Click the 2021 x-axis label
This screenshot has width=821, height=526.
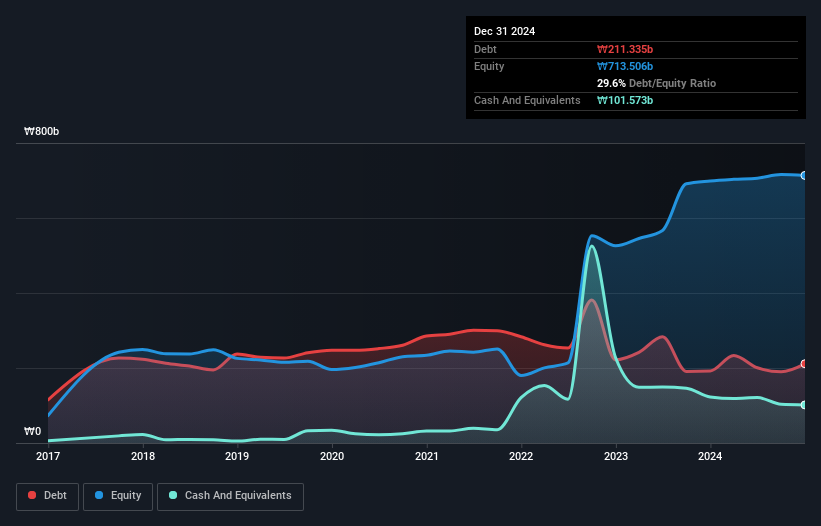(x=427, y=456)
